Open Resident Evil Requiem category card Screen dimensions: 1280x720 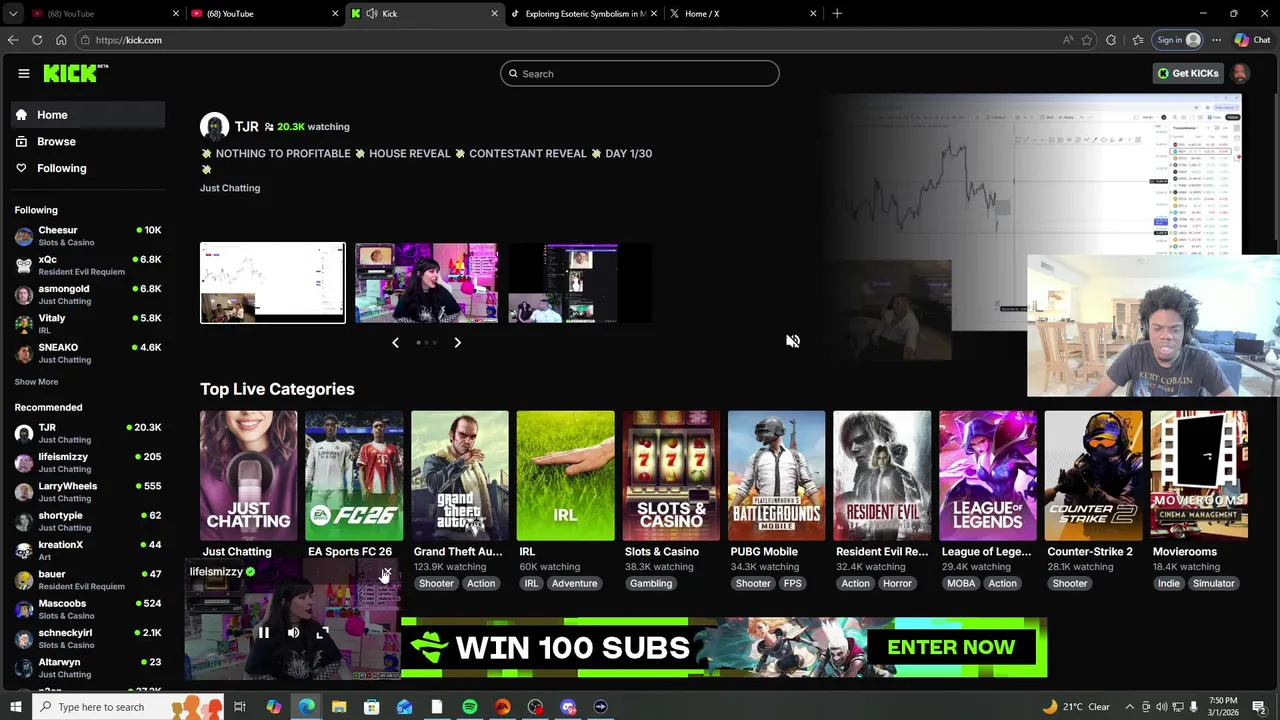[x=883, y=476]
